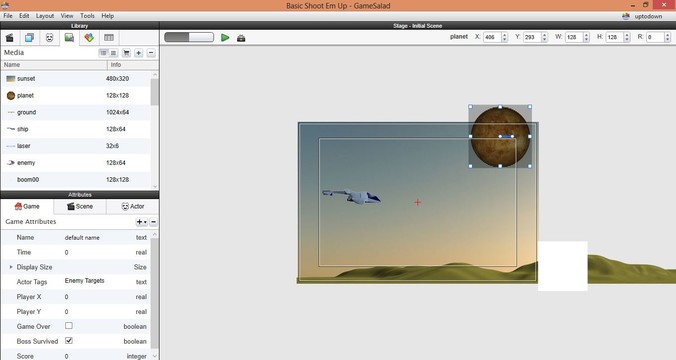Image resolution: width=676 pixels, height=360 pixels.
Task: Open the Media library tab (picture icon)
Action: [x=69, y=38]
